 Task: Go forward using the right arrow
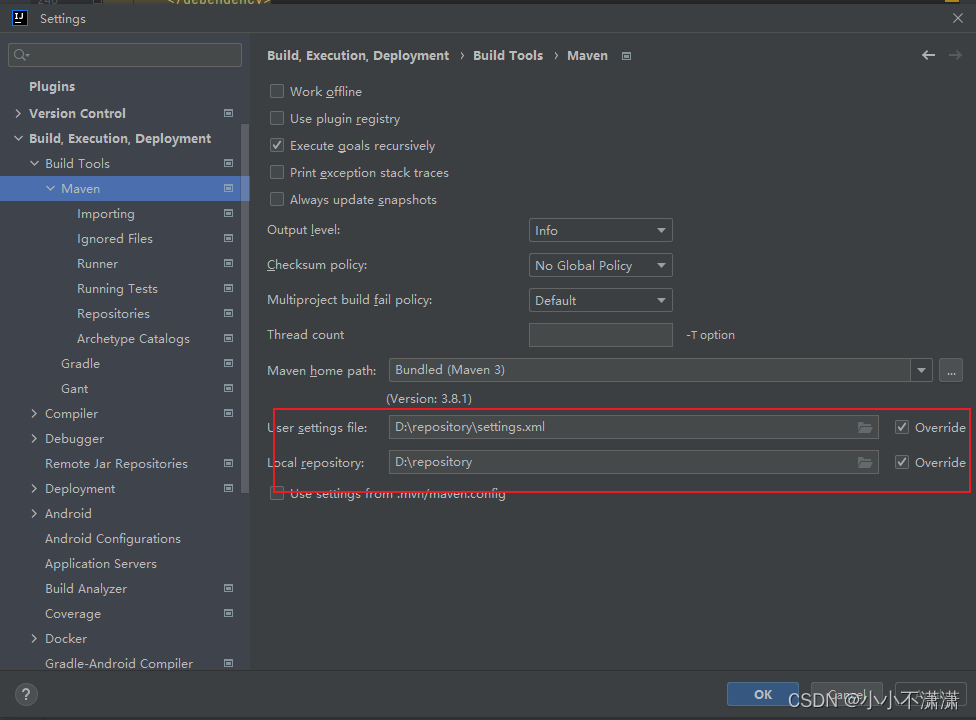(x=955, y=55)
